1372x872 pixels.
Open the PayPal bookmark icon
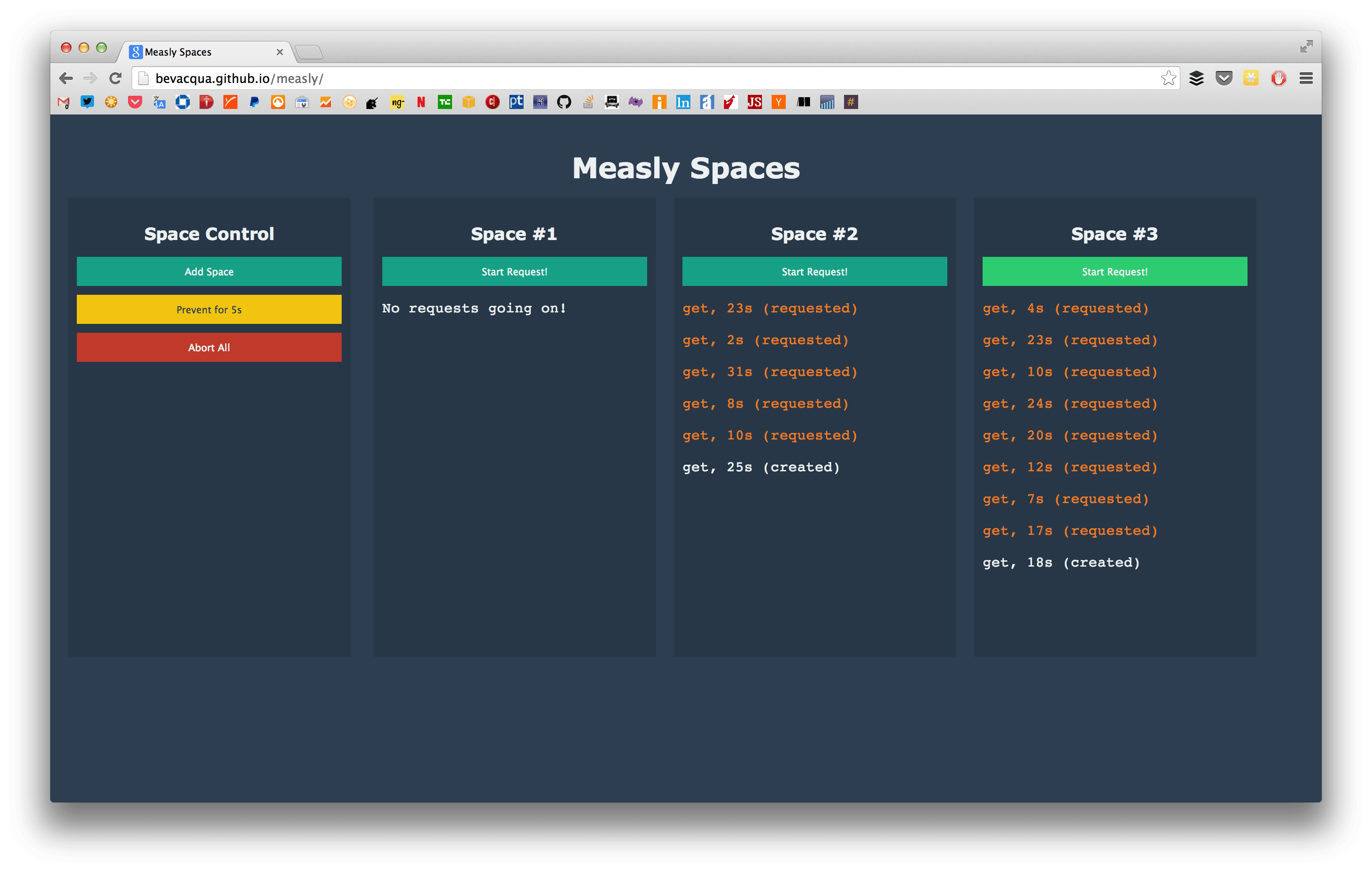coord(254,102)
